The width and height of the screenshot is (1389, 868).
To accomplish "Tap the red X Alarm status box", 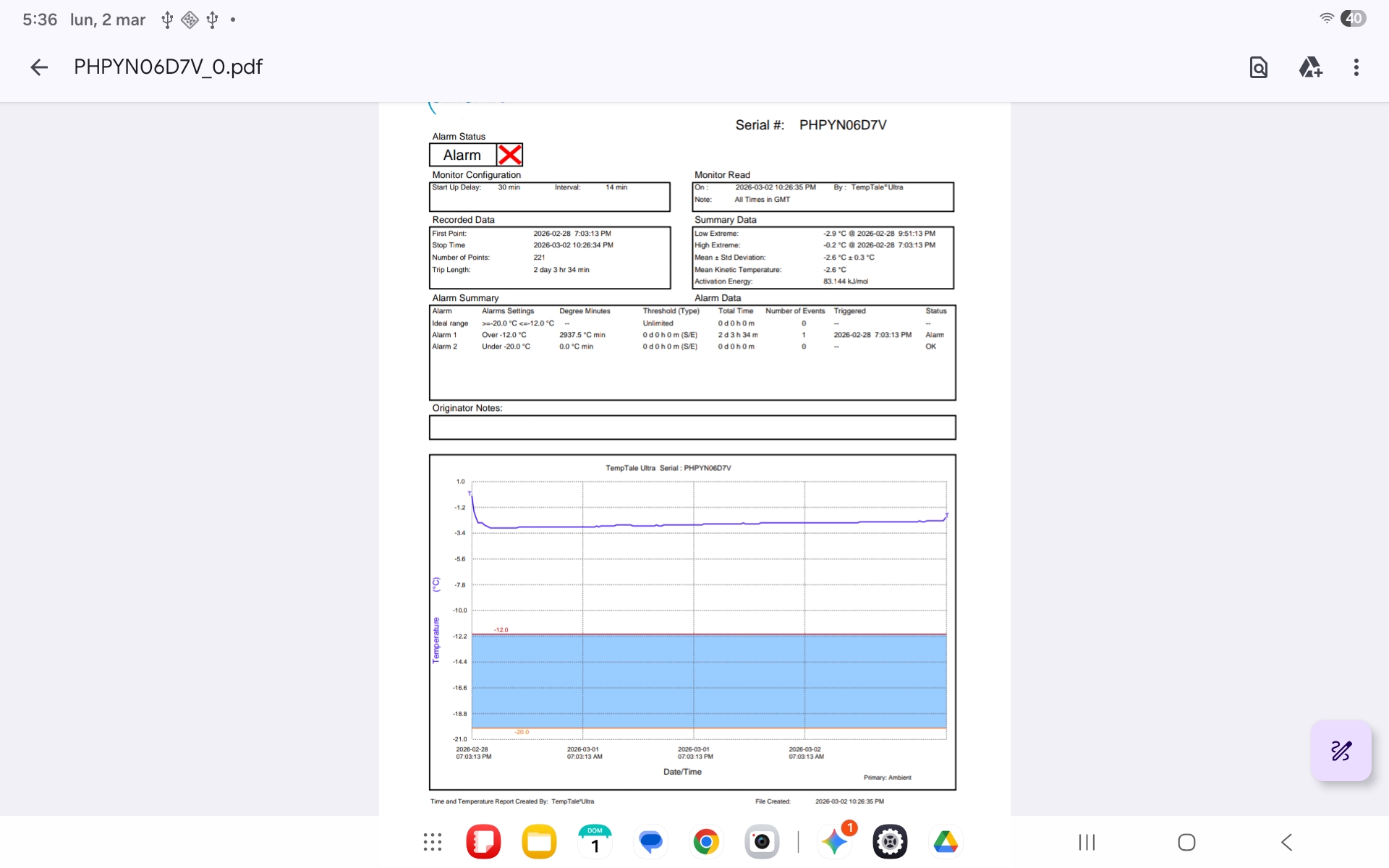I will click(x=509, y=155).
